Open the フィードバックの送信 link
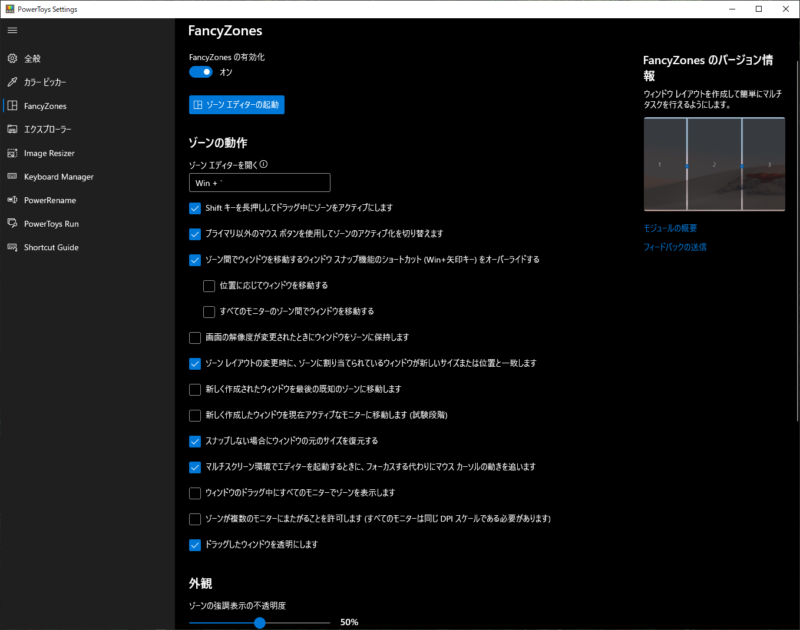The image size is (800, 630). [x=675, y=247]
